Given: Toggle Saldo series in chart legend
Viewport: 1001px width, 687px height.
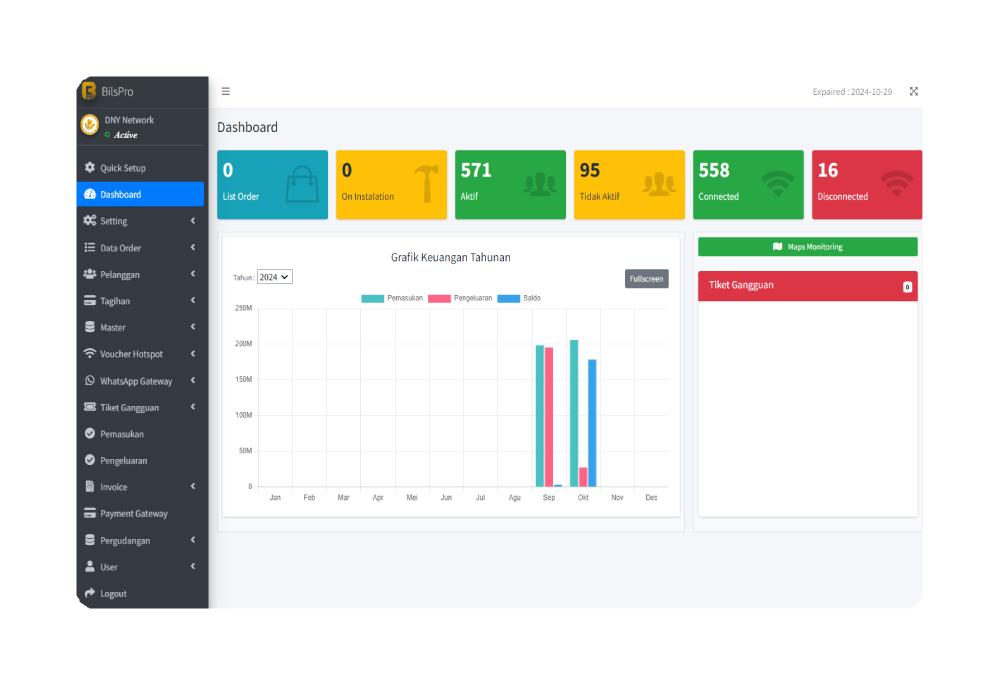Looking at the screenshot, I should tap(519, 298).
